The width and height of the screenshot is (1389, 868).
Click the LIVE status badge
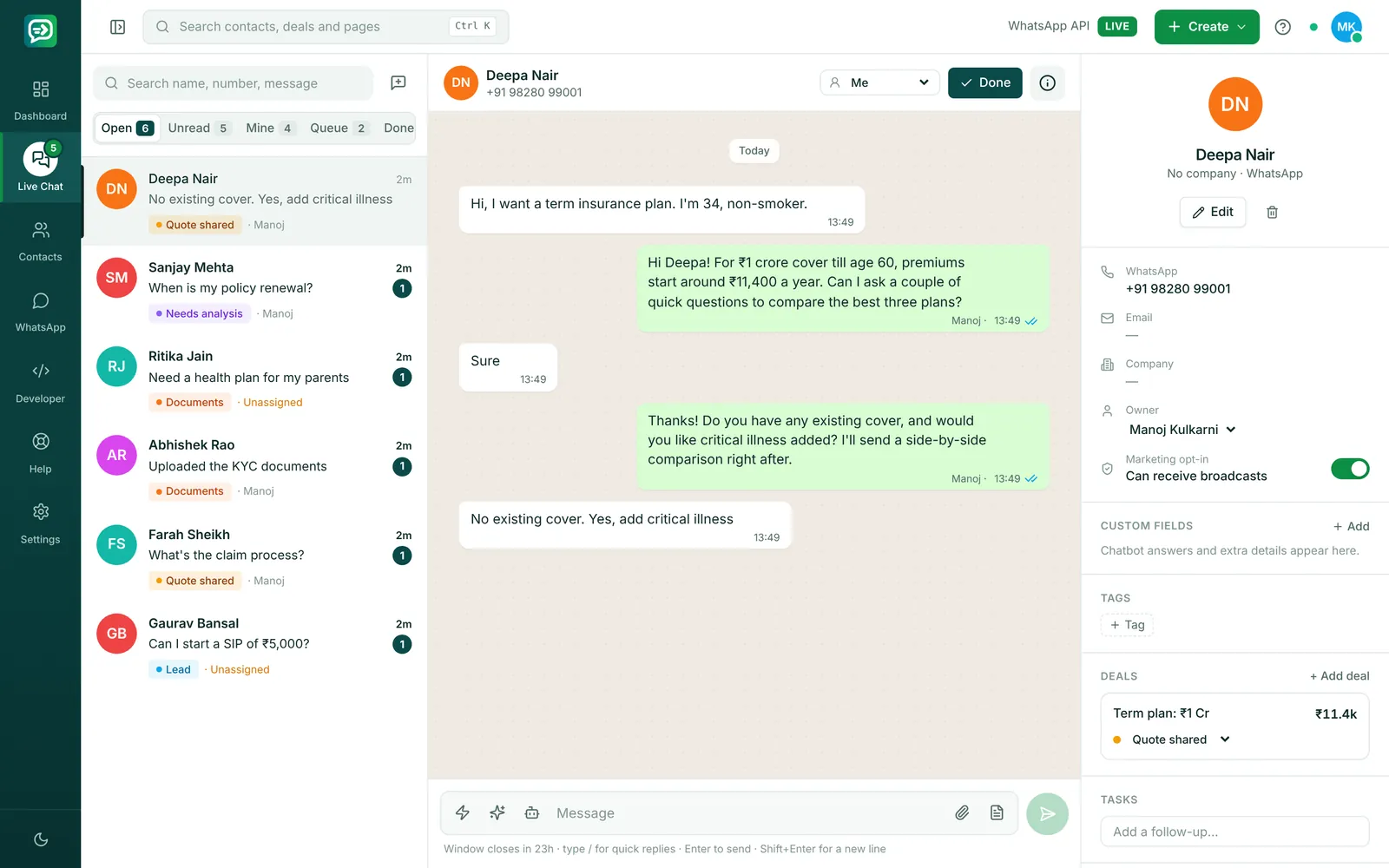click(1117, 26)
